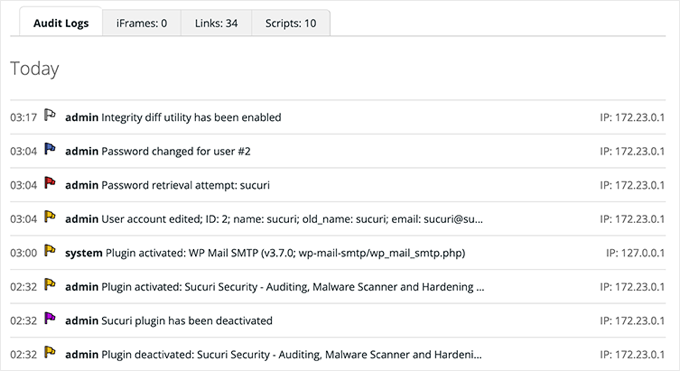Open the iFrames: 0 tab
Screen dimensions: 680x371
(x=141, y=23)
